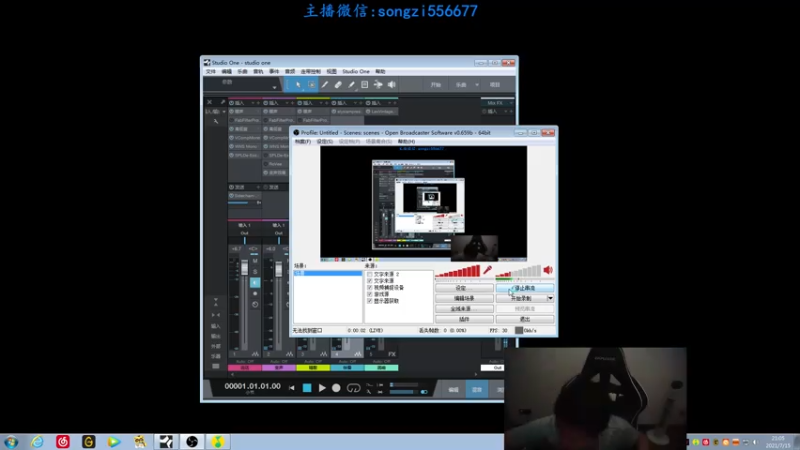
Task: Click the blue Stop button in transport
Action: pyautogui.click(x=307, y=388)
